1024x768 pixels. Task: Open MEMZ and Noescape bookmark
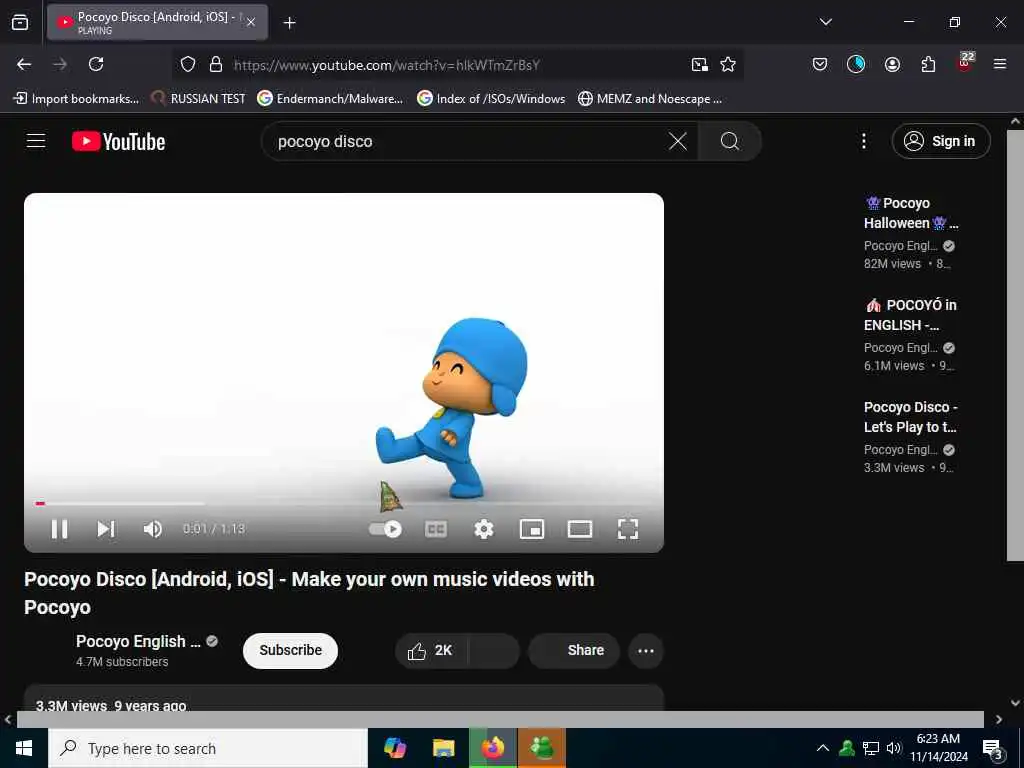[x=650, y=99]
